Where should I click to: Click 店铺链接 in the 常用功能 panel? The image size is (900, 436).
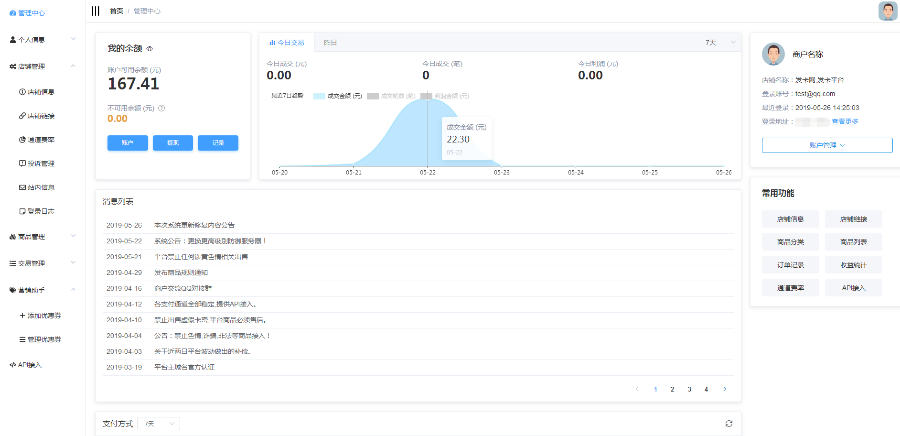854,219
